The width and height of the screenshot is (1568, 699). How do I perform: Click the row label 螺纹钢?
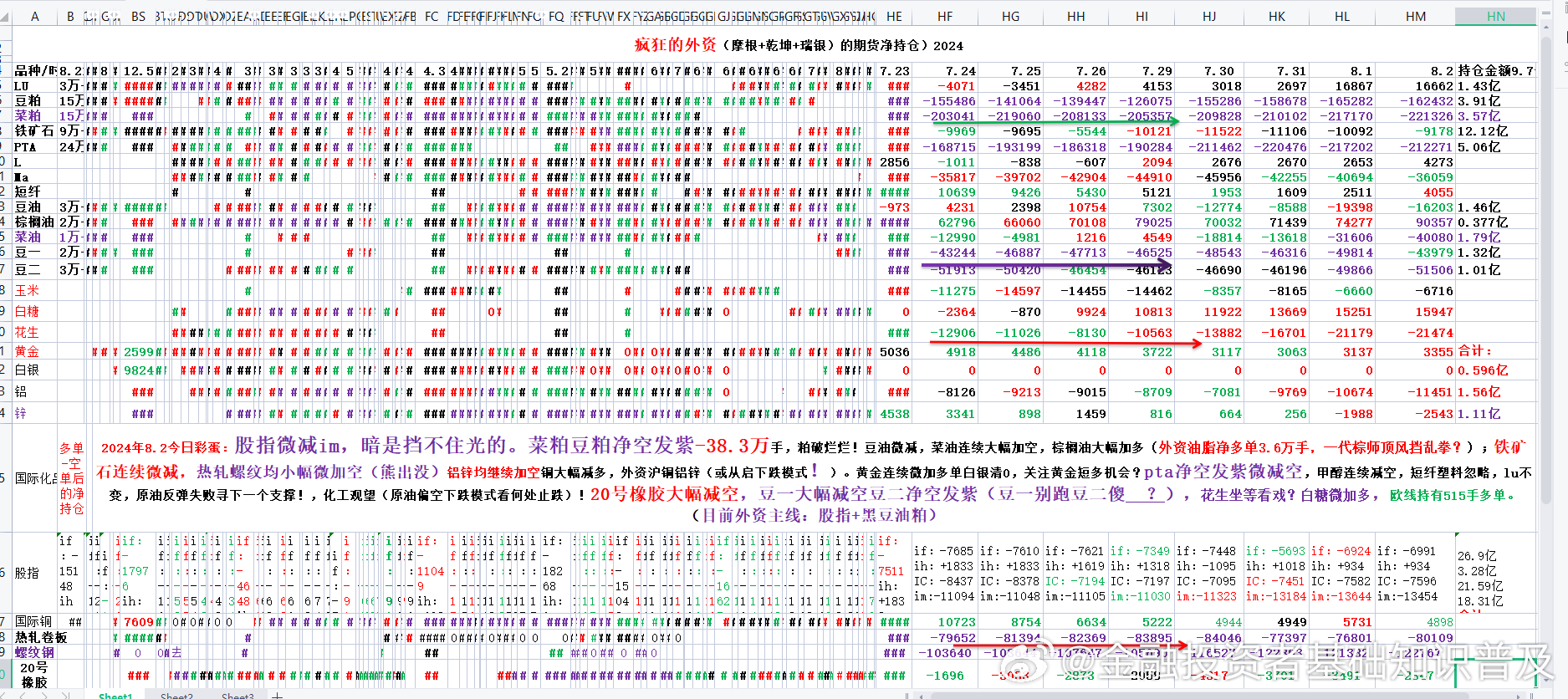[x=34, y=652]
